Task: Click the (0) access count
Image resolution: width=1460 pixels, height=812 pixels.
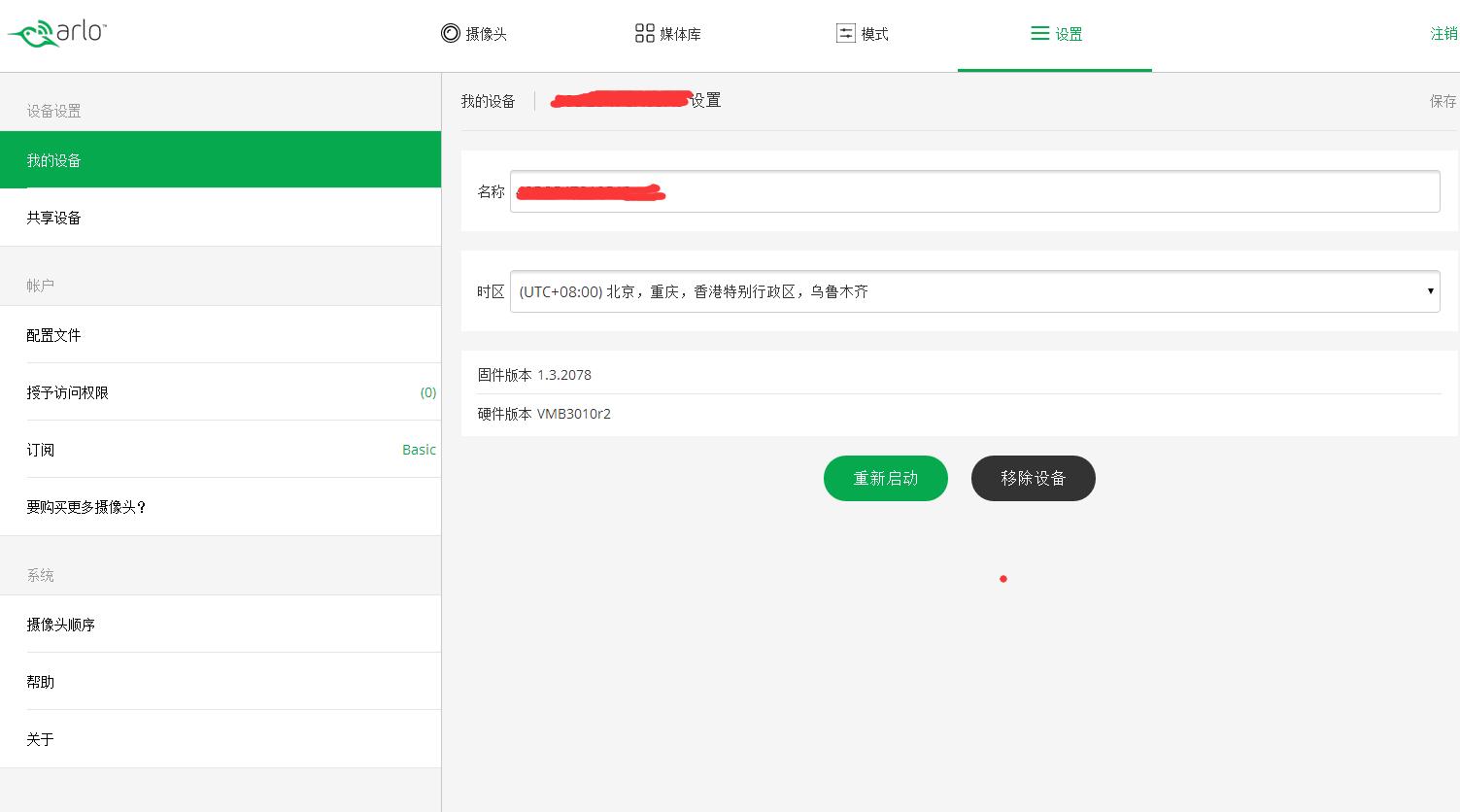Action: click(x=427, y=392)
